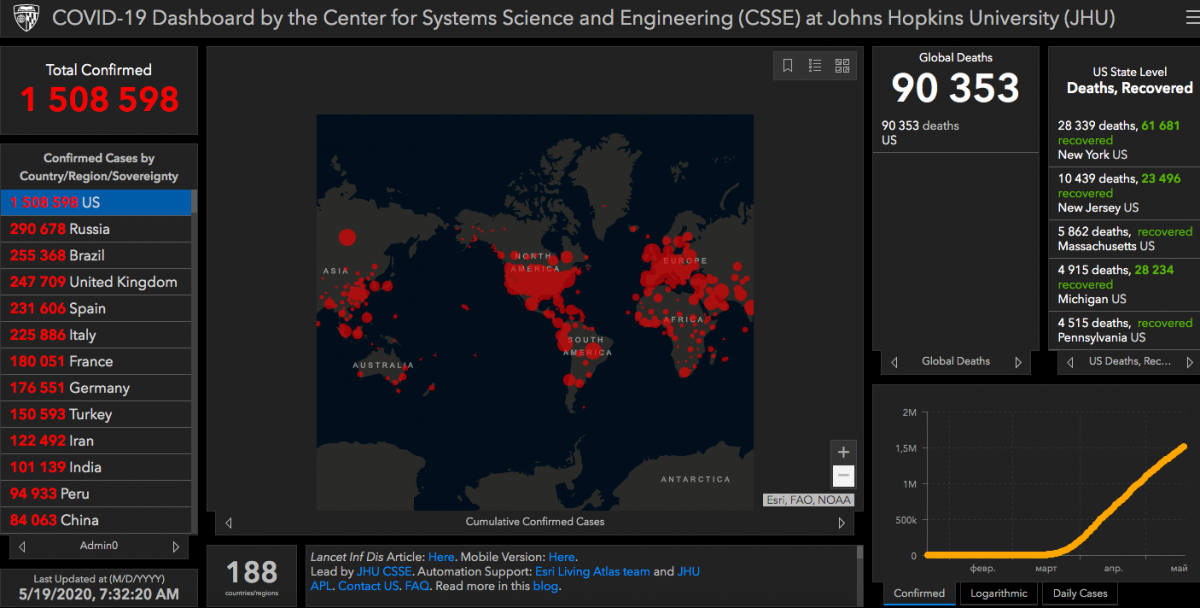This screenshot has height=608, width=1200.
Task: Click left arrow beside Global Deaths label
Action: click(894, 362)
